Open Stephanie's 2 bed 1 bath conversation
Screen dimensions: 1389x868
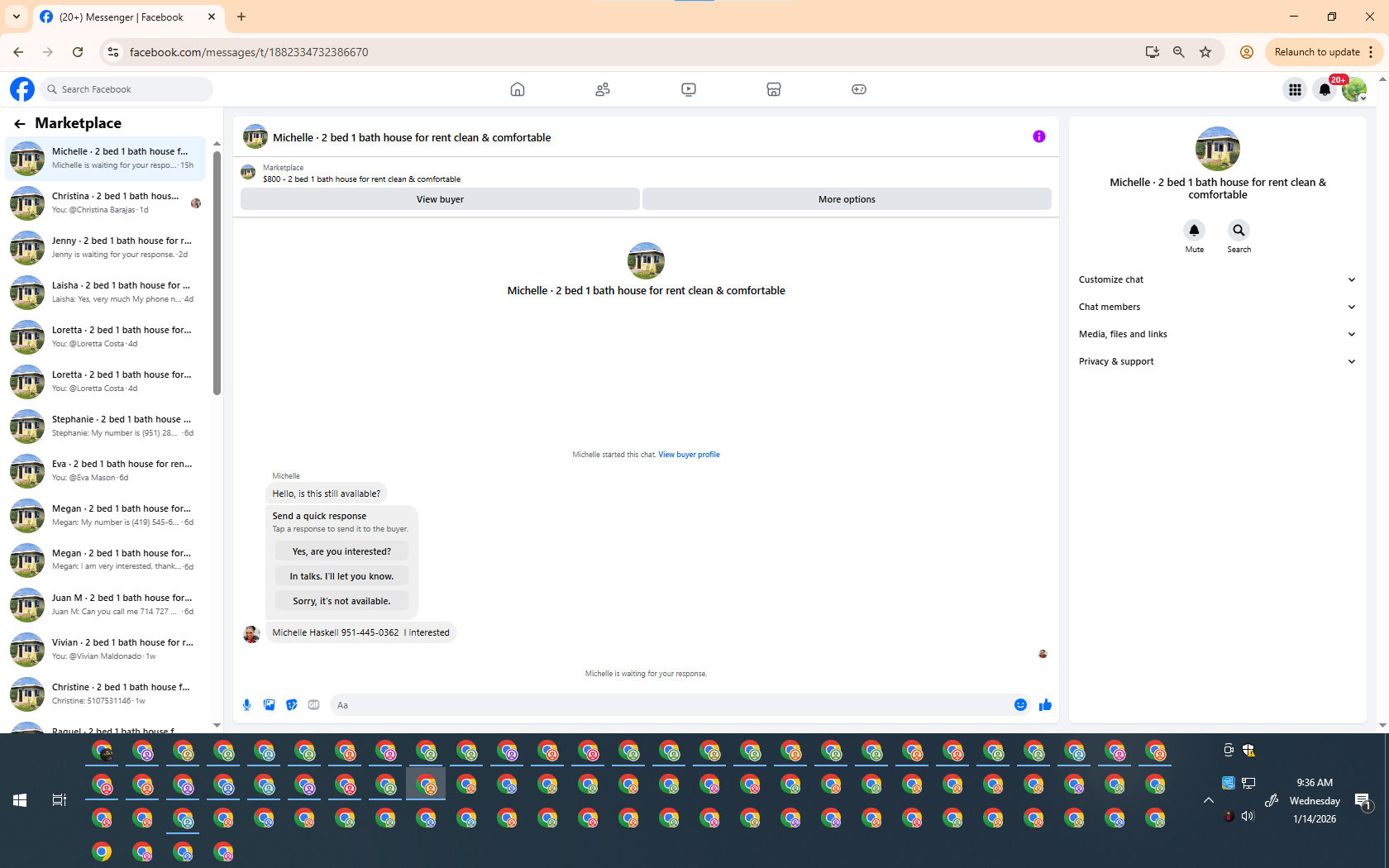point(106,426)
